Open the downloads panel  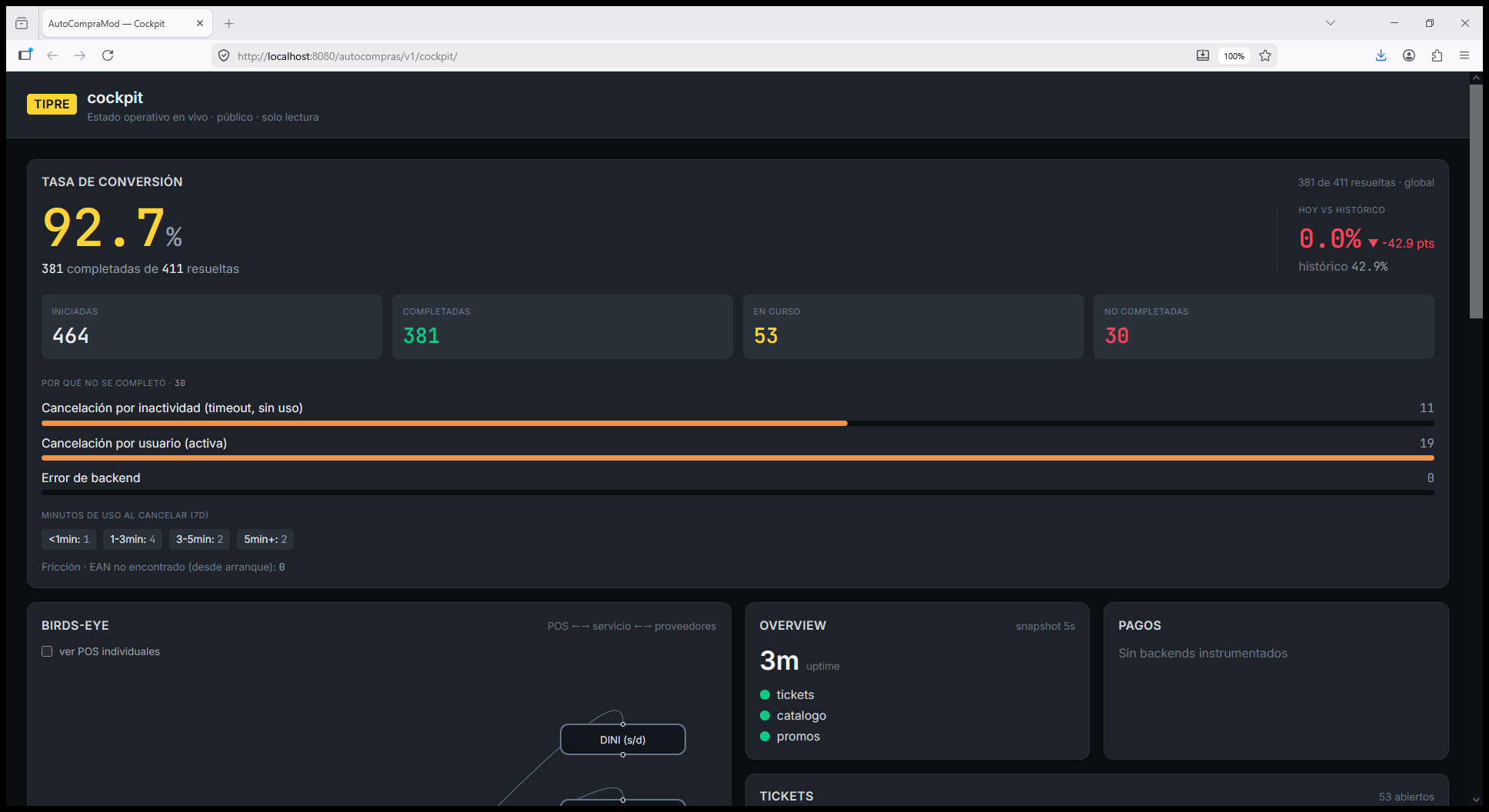[x=1381, y=55]
